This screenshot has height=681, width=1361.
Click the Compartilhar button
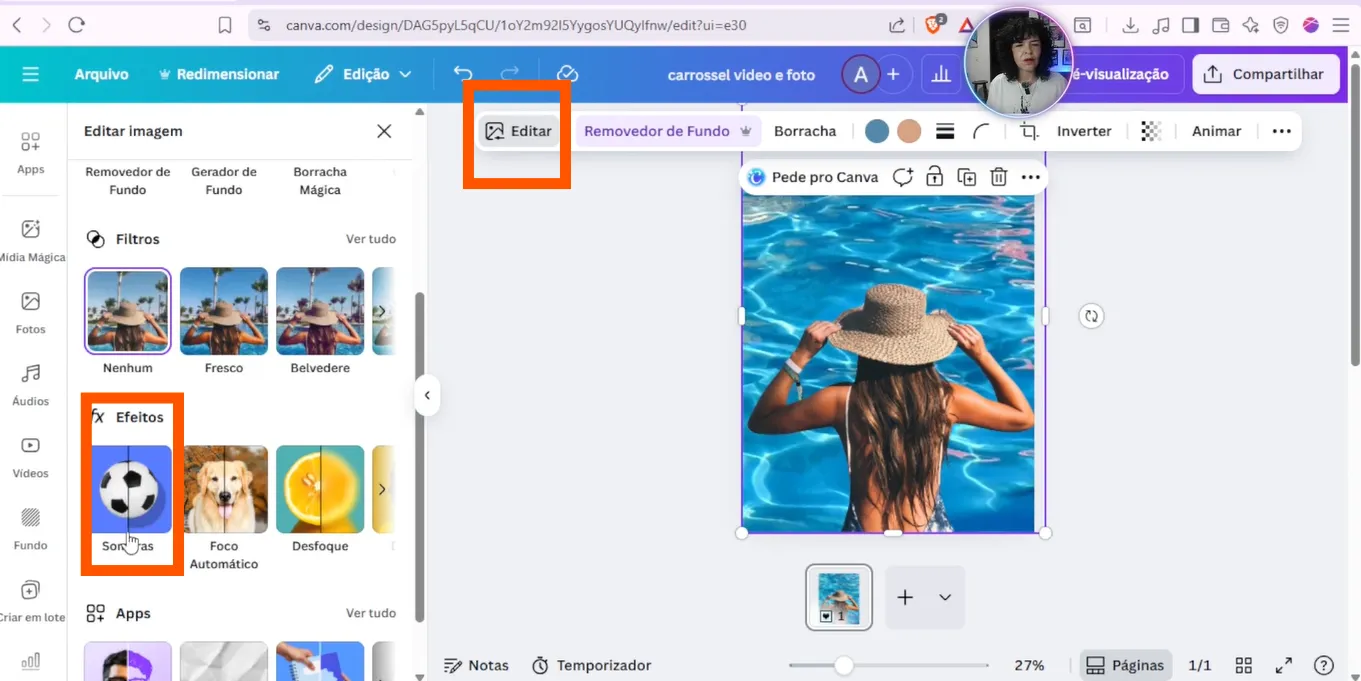1265,74
